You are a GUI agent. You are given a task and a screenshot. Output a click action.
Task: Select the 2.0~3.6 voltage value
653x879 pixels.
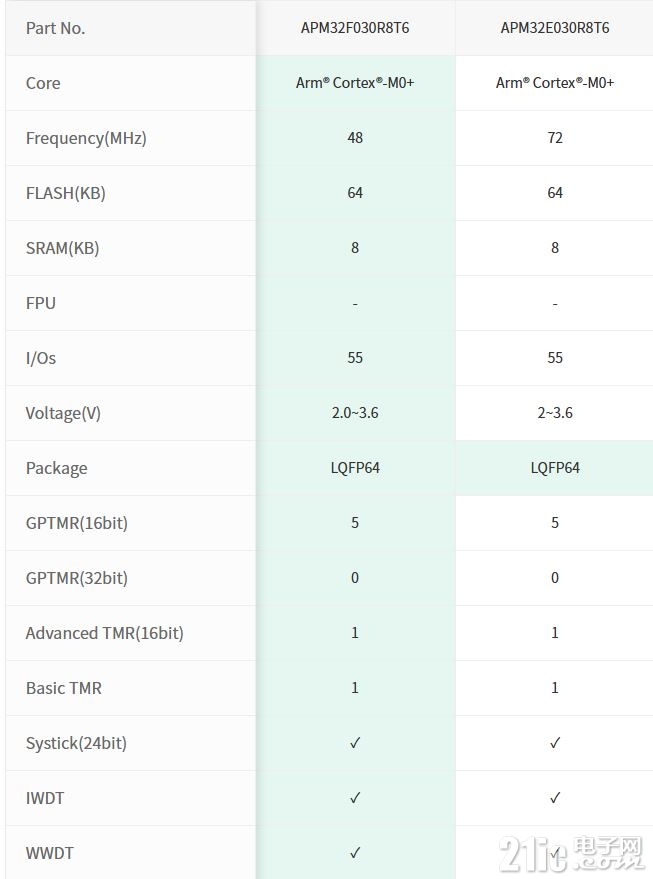(355, 413)
